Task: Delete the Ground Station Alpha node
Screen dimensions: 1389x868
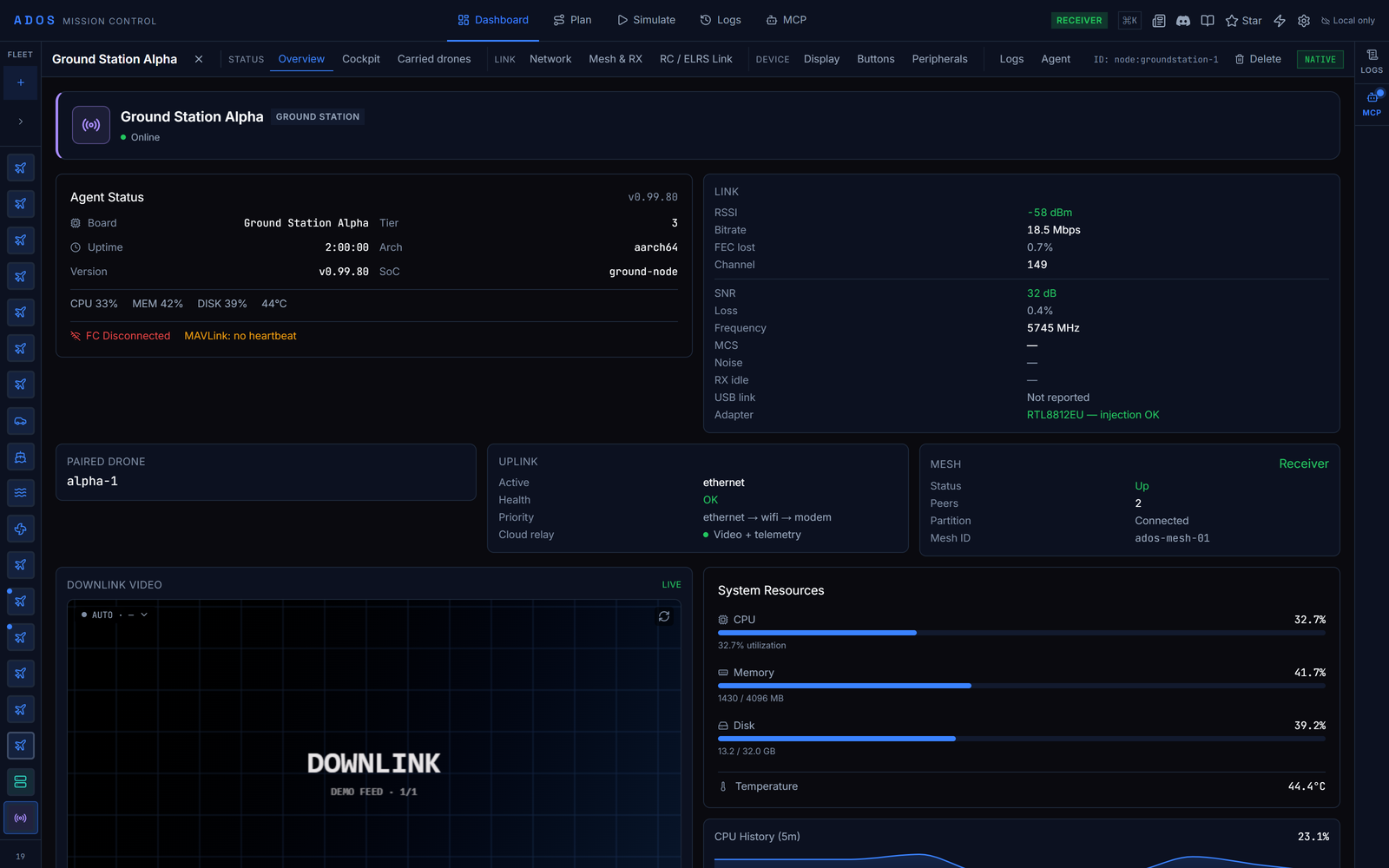Action: click(1258, 59)
